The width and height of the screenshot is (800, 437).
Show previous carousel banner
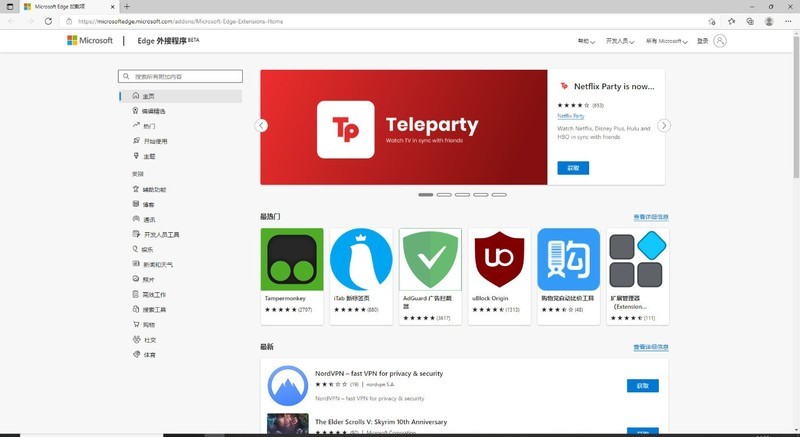[261, 125]
